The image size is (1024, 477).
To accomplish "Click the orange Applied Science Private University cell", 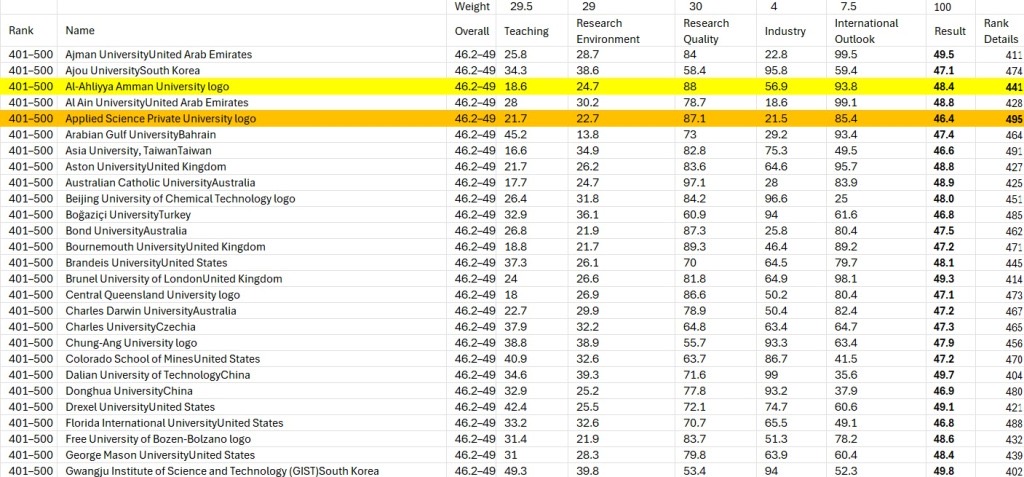I will point(160,119).
